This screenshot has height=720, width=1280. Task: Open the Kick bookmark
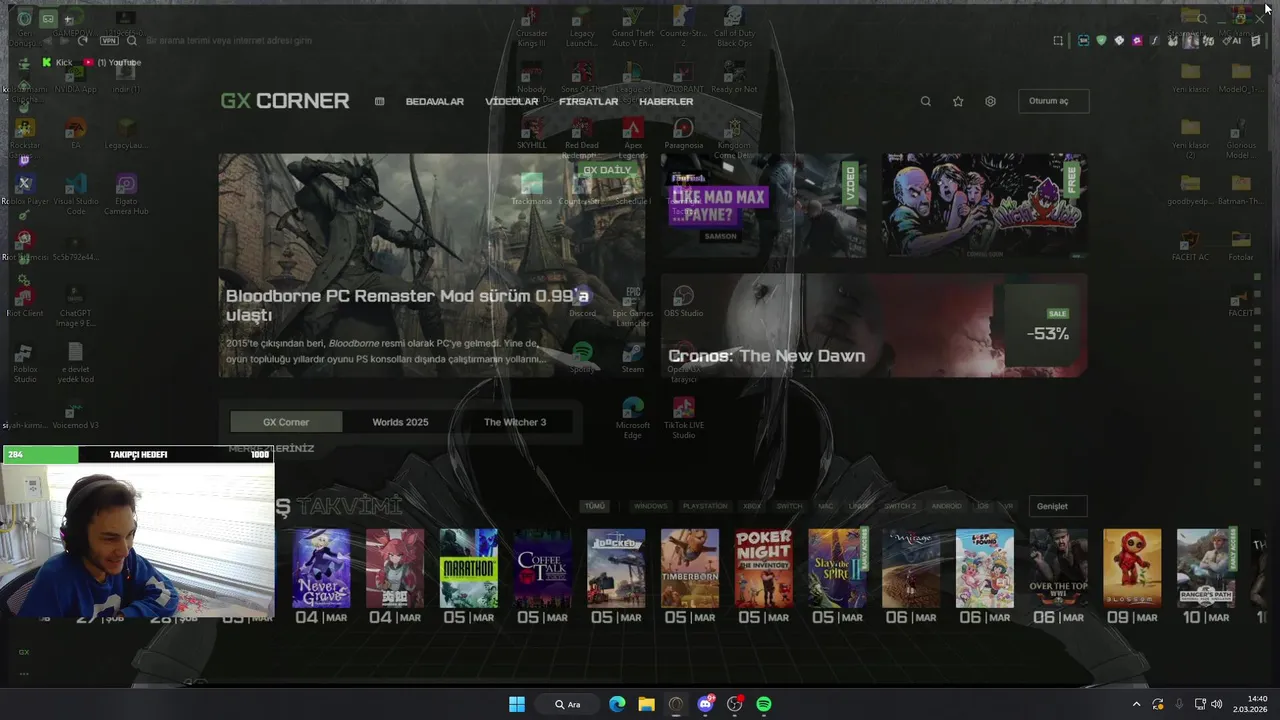(x=57, y=62)
